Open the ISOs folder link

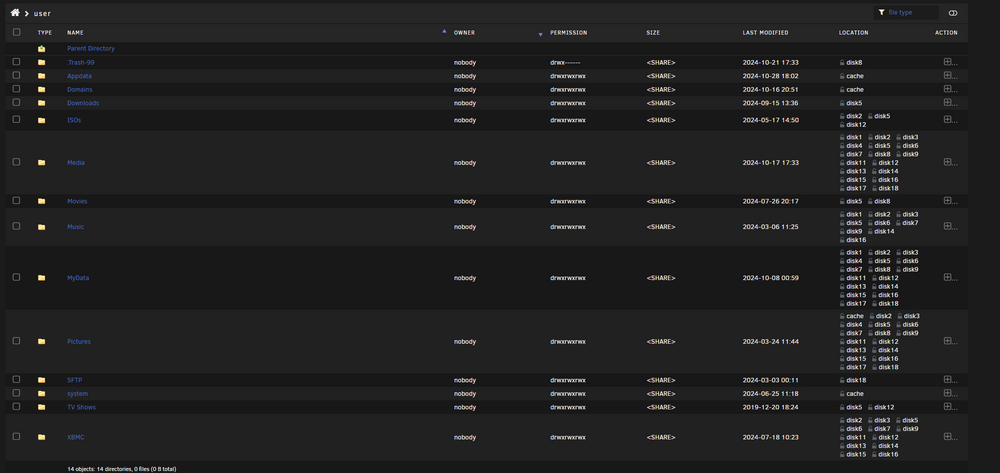(x=74, y=120)
